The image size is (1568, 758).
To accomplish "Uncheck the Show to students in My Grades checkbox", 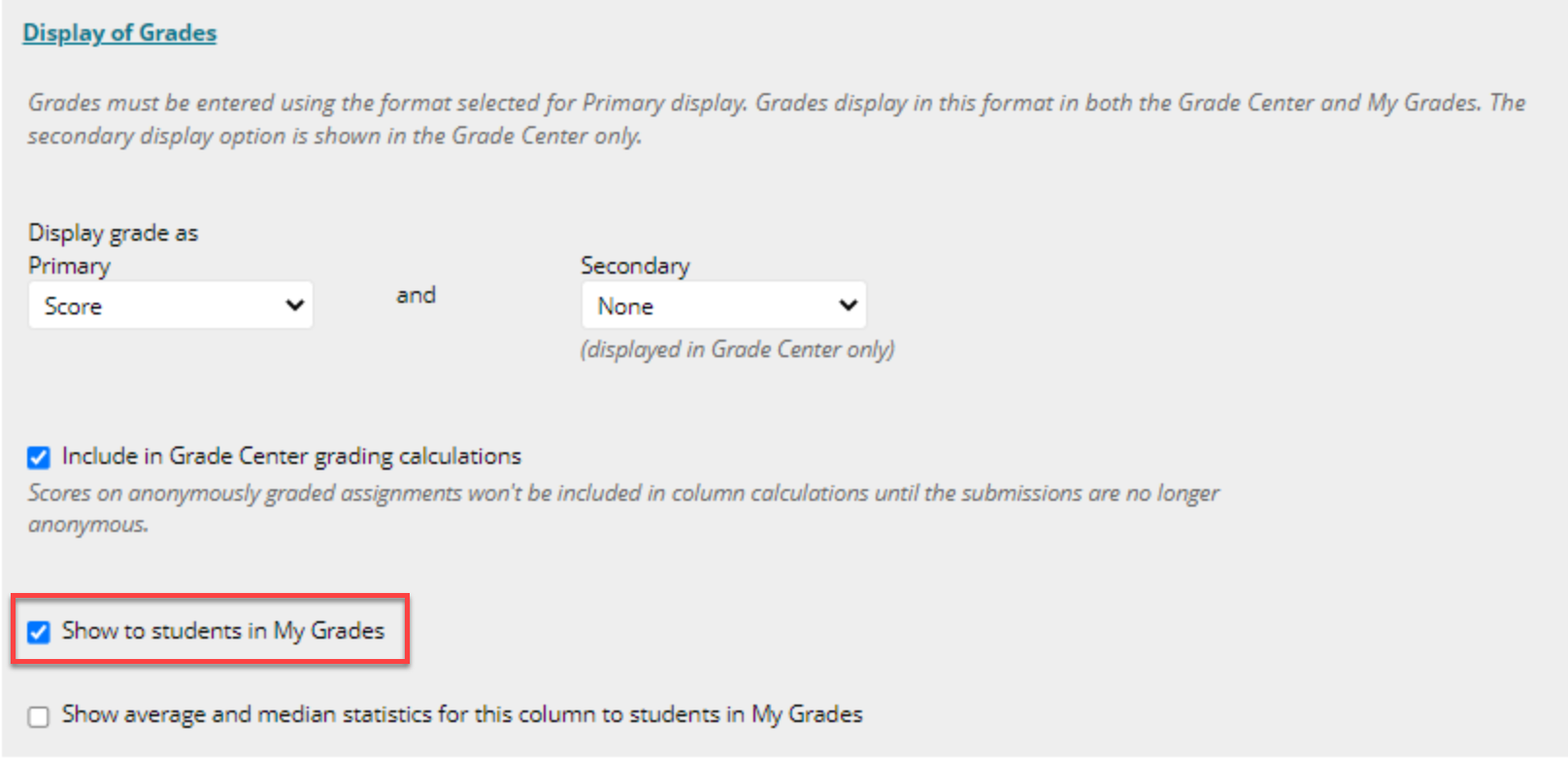I will (39, 632).
